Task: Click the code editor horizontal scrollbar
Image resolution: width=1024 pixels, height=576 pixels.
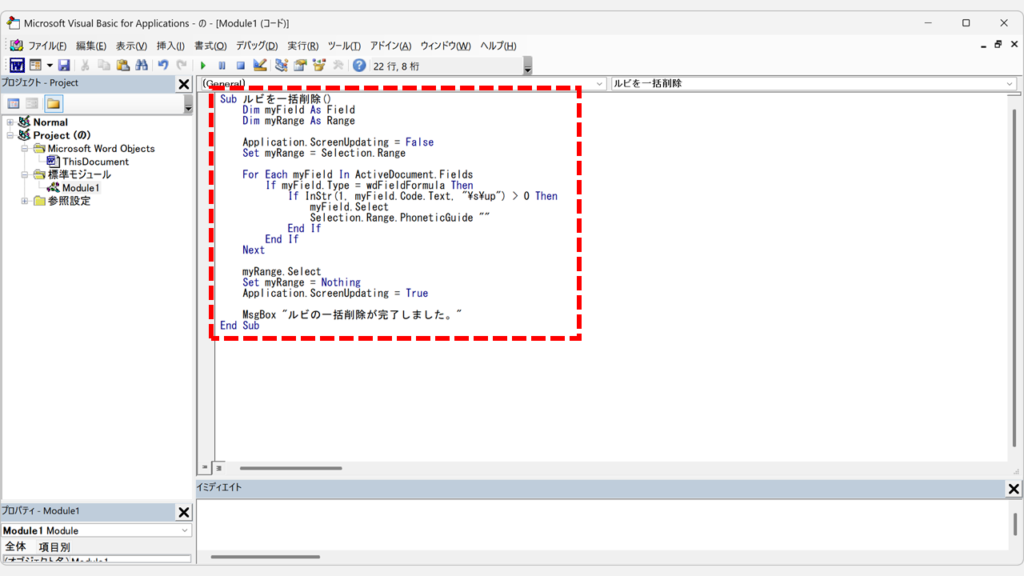Action: click(290, 468)
